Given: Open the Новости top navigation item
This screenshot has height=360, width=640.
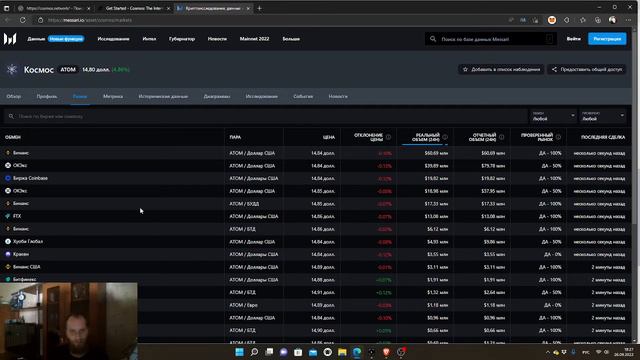Looking at the screenshot, I should click(217, 39).
